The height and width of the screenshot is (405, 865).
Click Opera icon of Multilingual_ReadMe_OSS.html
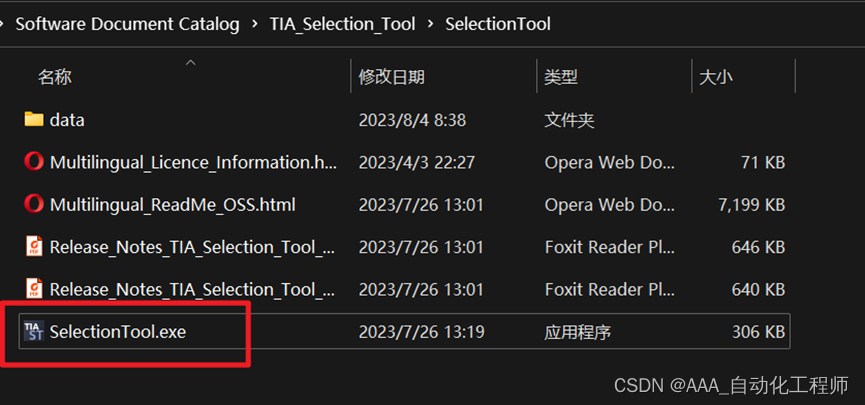(34, 205)
